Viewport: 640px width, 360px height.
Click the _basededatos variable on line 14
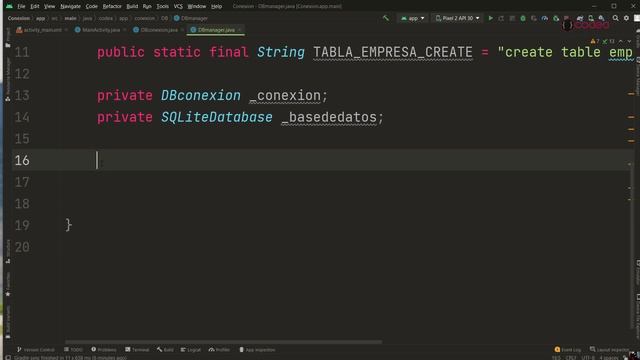click(x=329, y=118)
